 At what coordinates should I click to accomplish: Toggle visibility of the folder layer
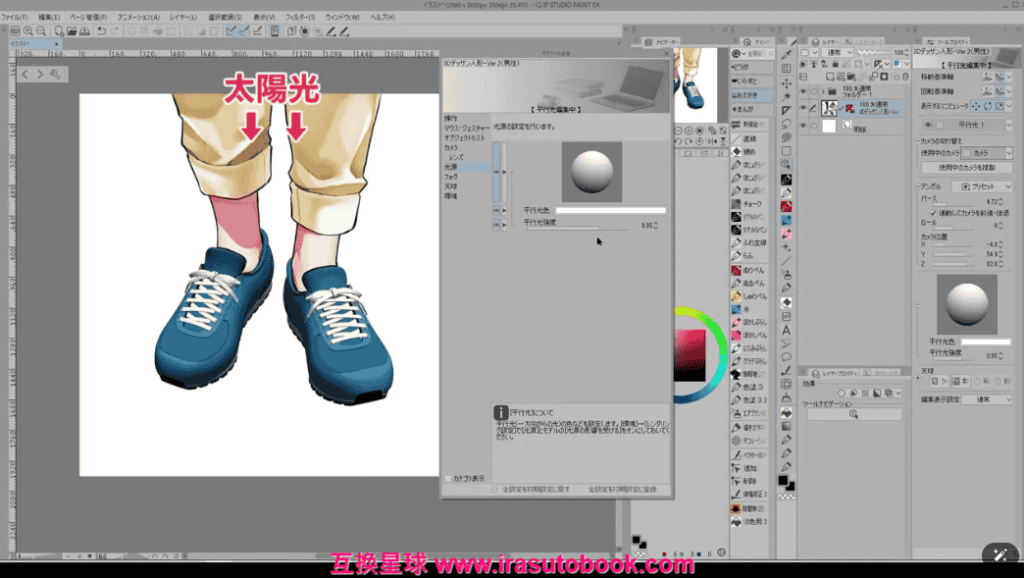pos(801,90)
